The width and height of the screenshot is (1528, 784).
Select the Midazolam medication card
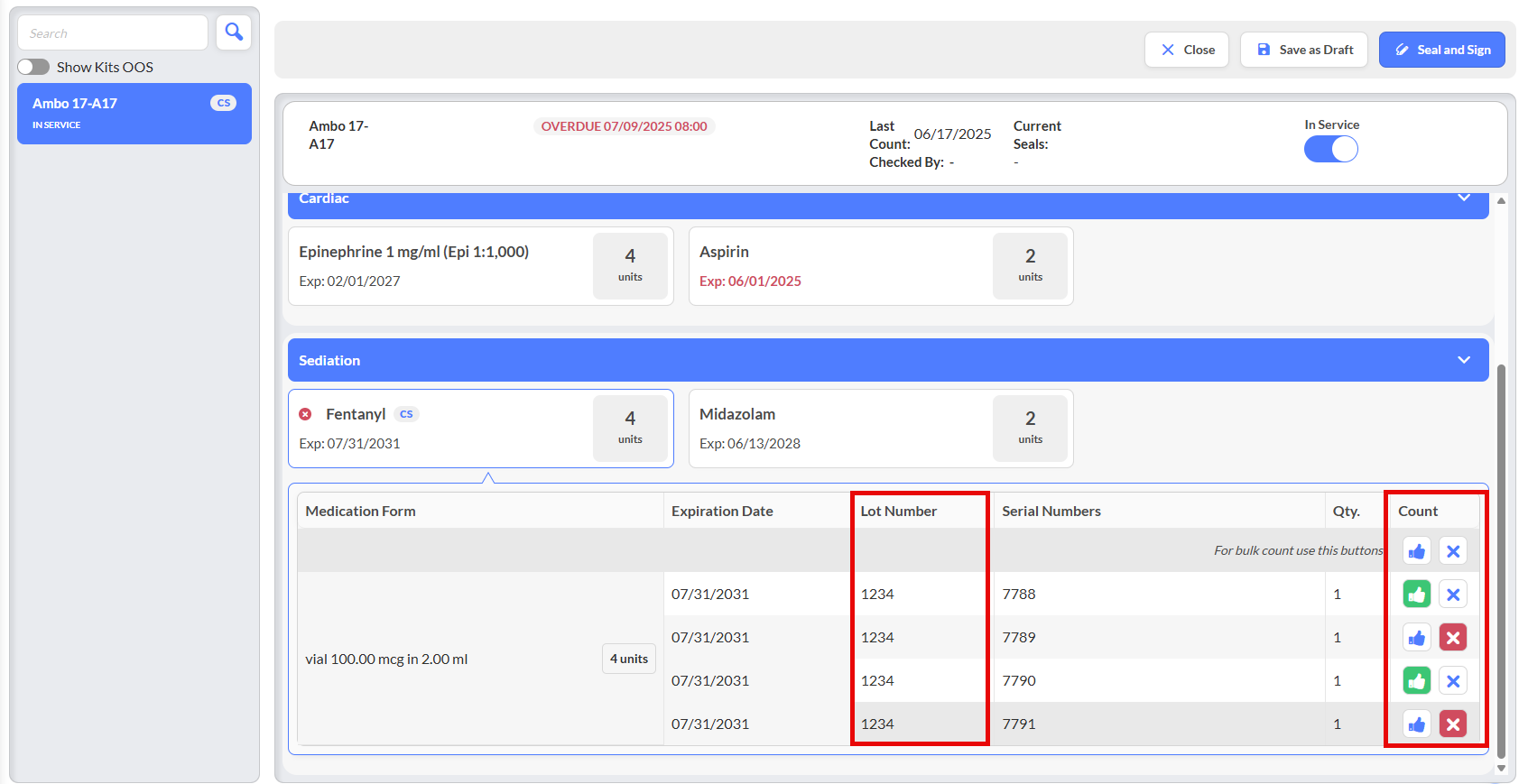coord(881,429)
